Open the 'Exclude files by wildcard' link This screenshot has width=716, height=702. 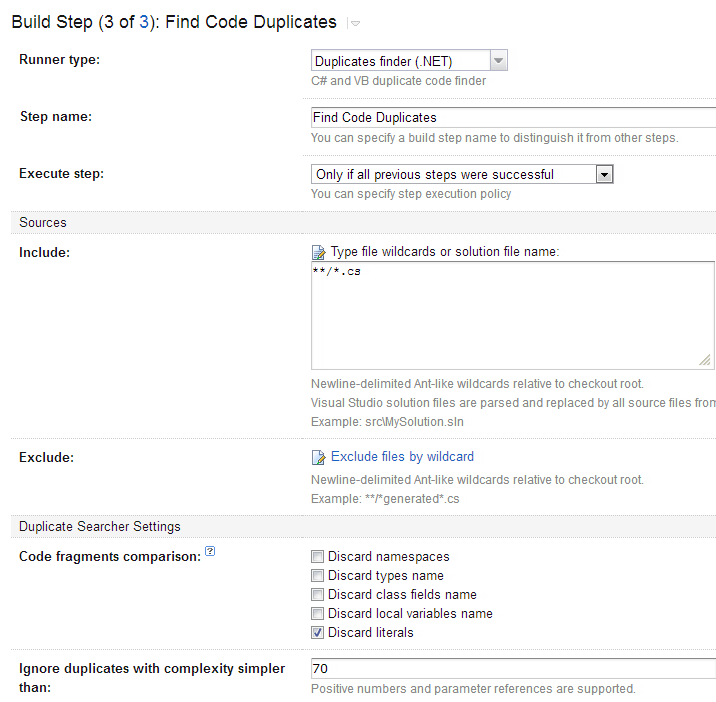pos(402,457)
